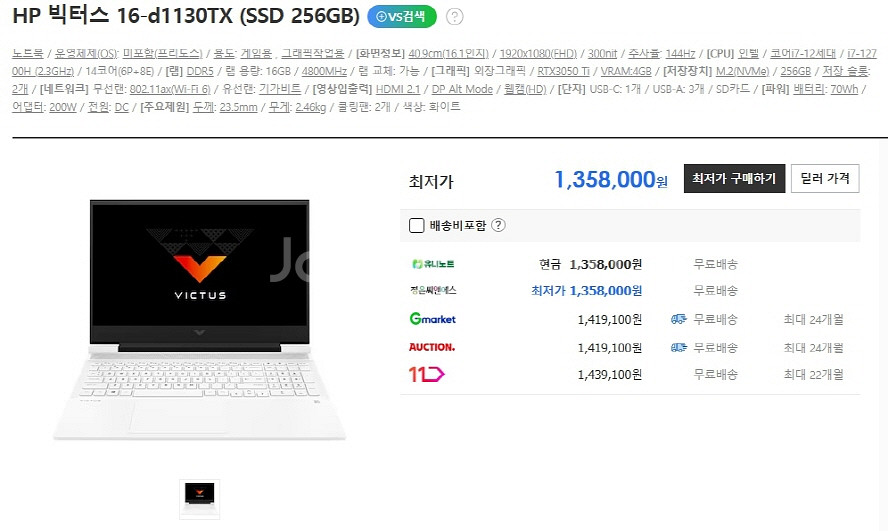The height and width of the screenshot is (531, 888).
Task: Open the 정은씨앤에스 seller logo
Action: (433, 290)
